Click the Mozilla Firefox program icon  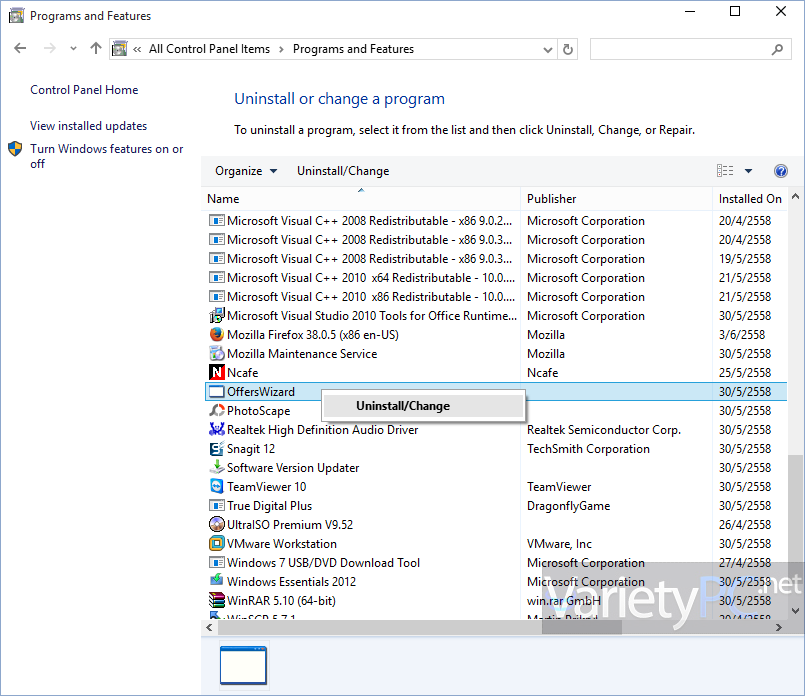point(217,335)
